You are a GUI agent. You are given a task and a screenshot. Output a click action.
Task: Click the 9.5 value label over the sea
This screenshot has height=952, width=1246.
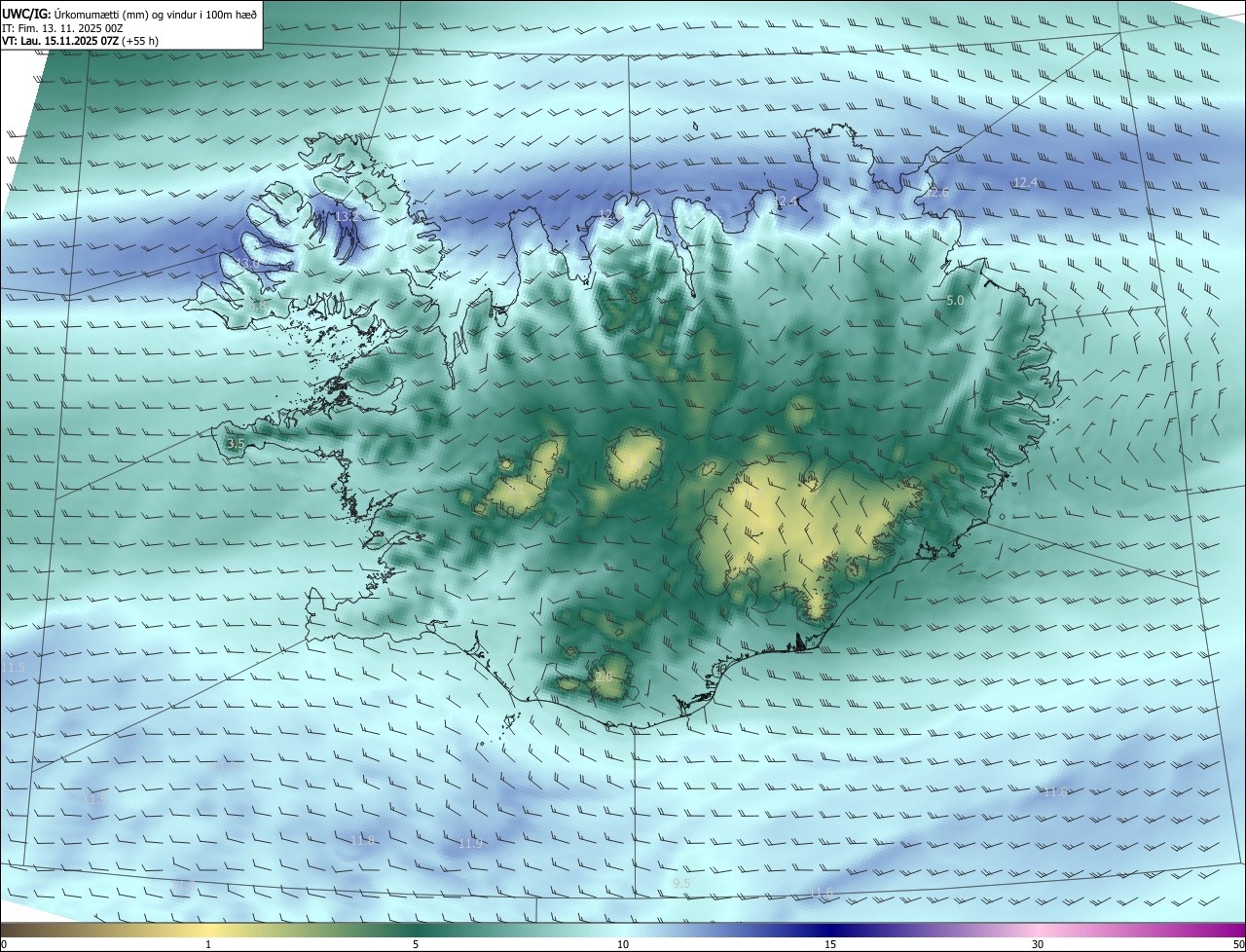tap(681, 883)
